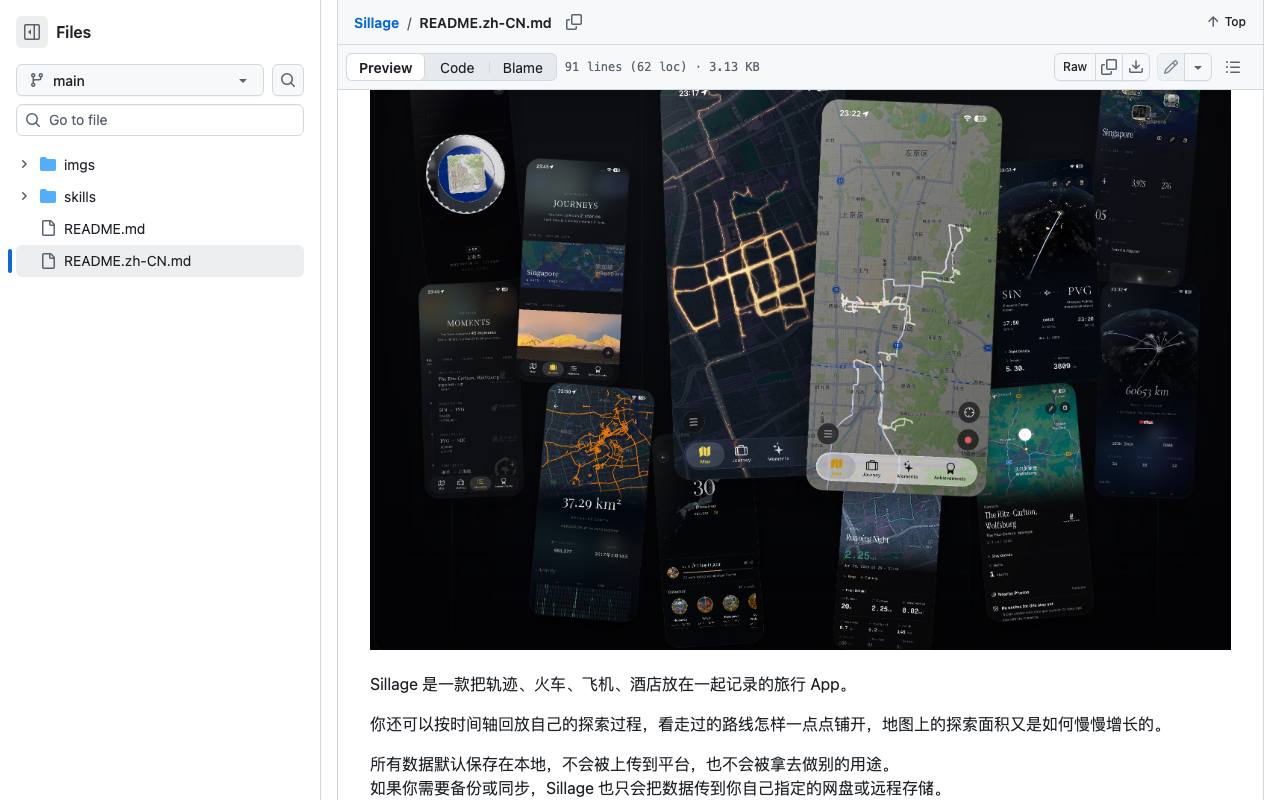Click the '91 lines (62 loc) · 3.13 KB' text

pos(662,67)
